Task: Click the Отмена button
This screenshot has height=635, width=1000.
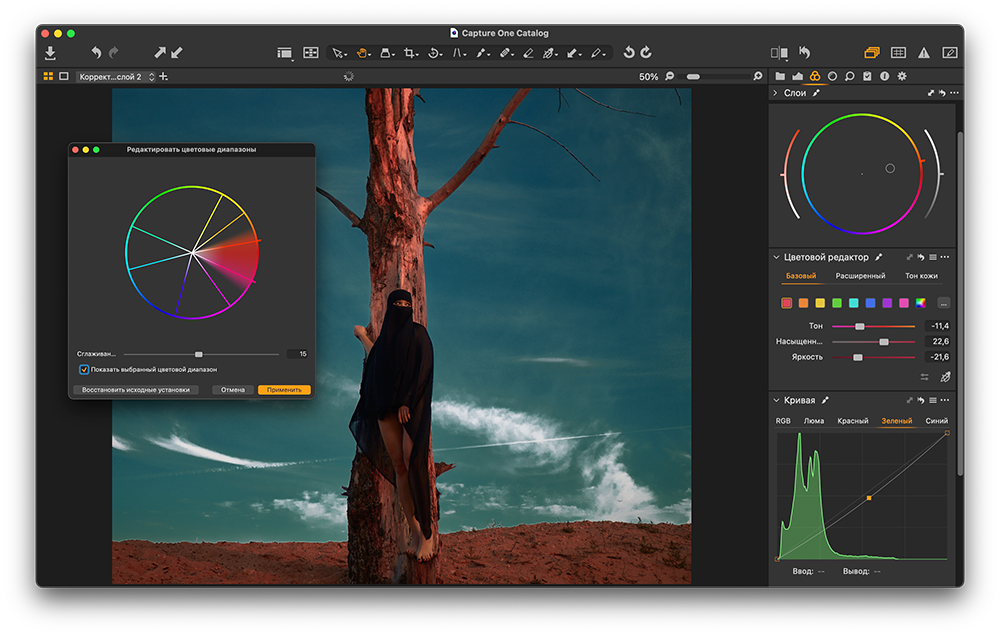Action: pos(233,390)
